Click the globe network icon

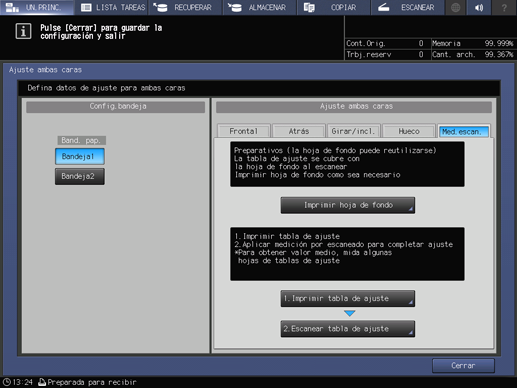tap(456, 7)
